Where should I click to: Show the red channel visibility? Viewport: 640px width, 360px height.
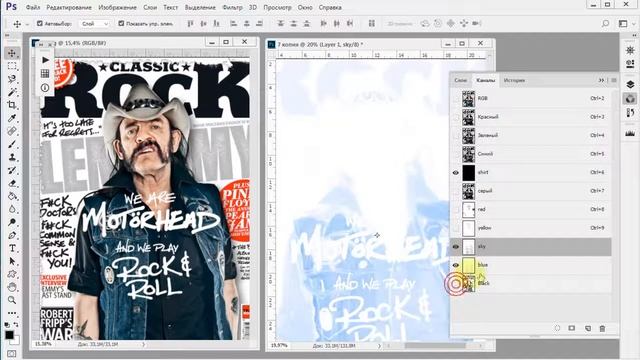pyautogui.click(x=456, y=210)
